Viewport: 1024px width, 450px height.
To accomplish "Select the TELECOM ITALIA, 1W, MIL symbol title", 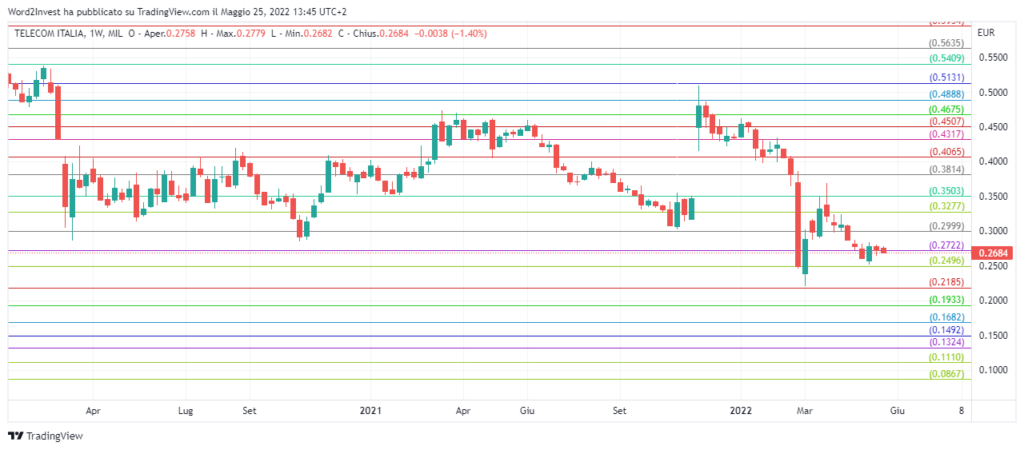I will point(69,33).
